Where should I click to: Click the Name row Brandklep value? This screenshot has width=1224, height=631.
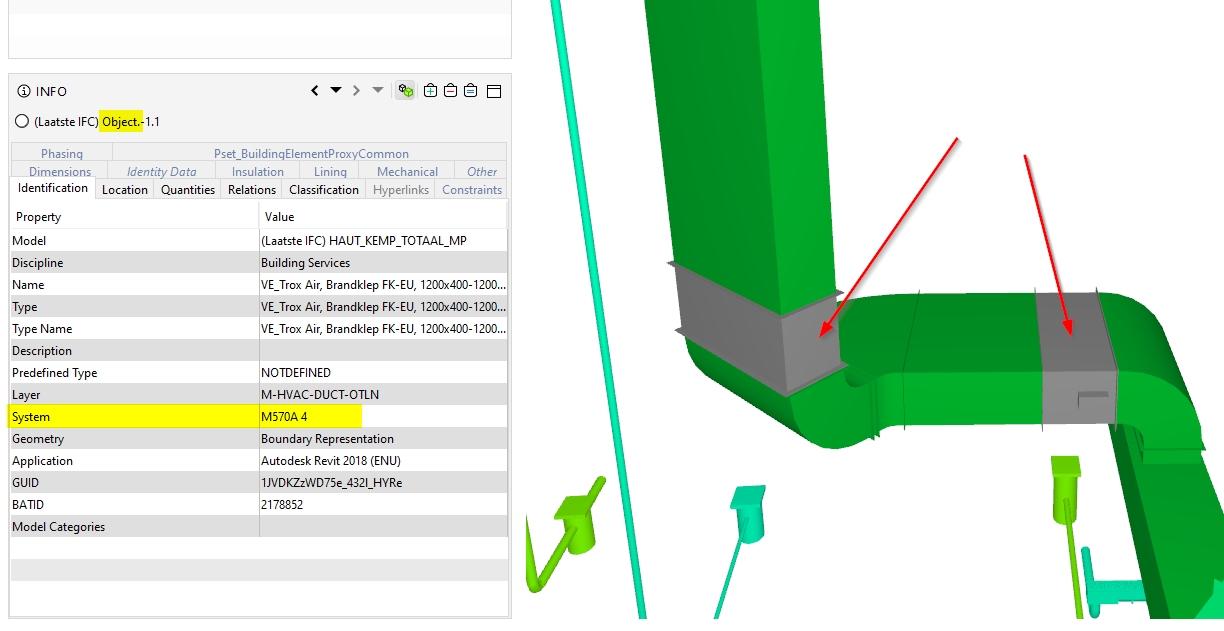(x=384, y=285)
